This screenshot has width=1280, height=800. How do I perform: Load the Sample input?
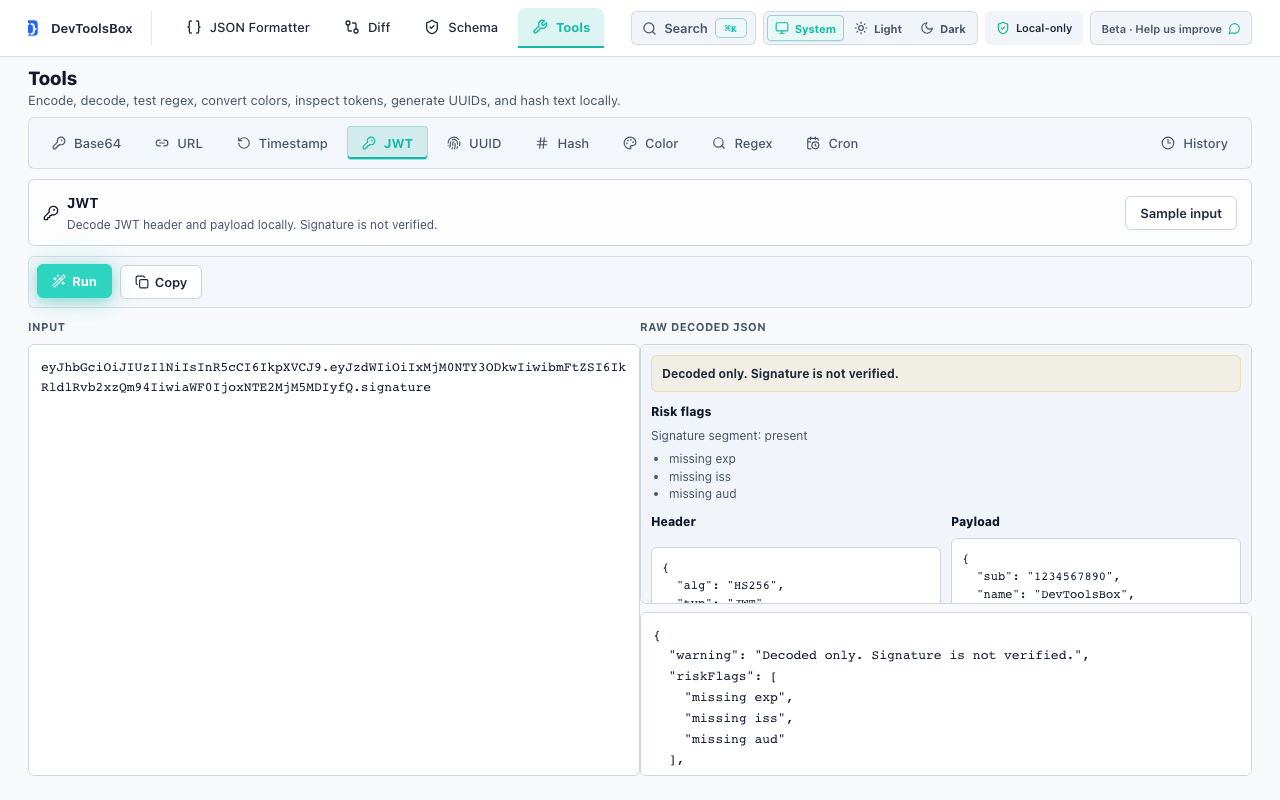click(1181, 213)
